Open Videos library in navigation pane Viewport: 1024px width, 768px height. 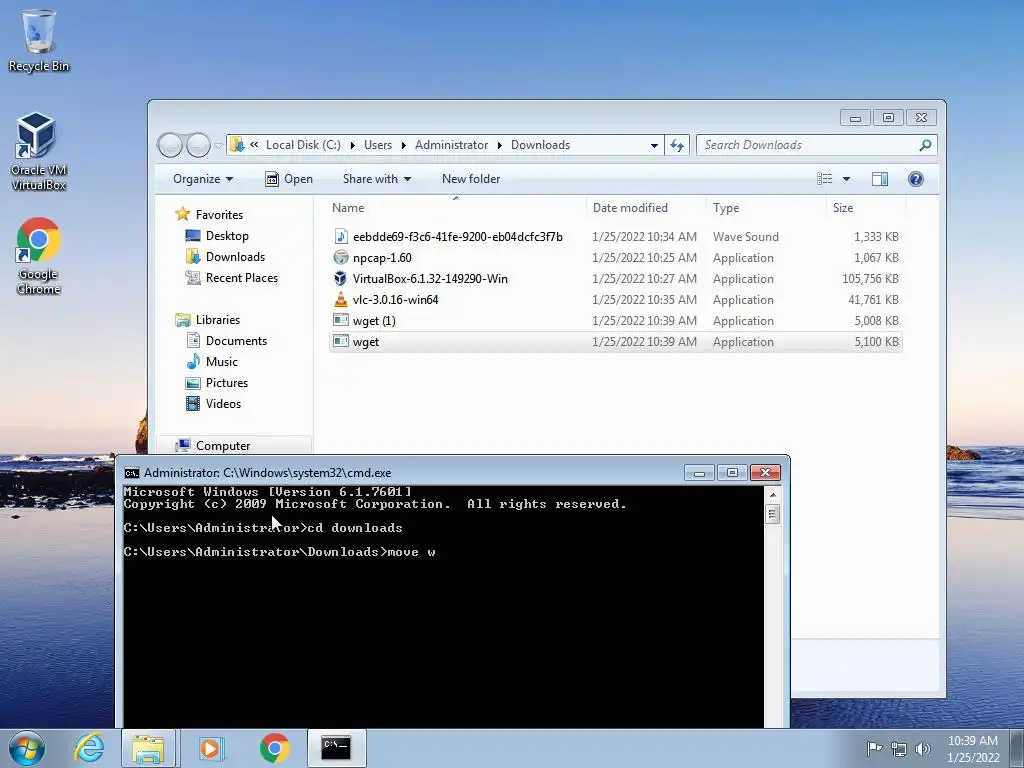coord(214,404)
